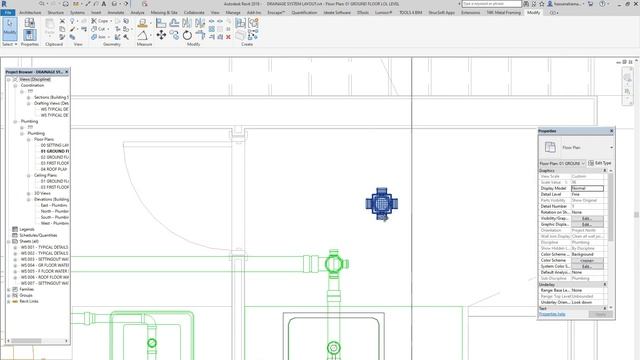640x360 pixels.
Task: Click the user account sign-in icon
Action: coord(550,4)
